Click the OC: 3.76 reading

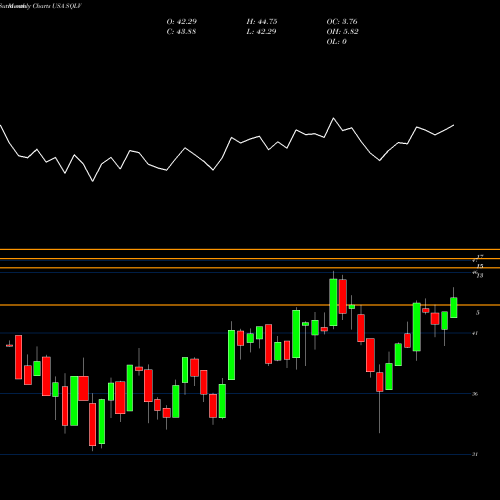click(342, 22)
